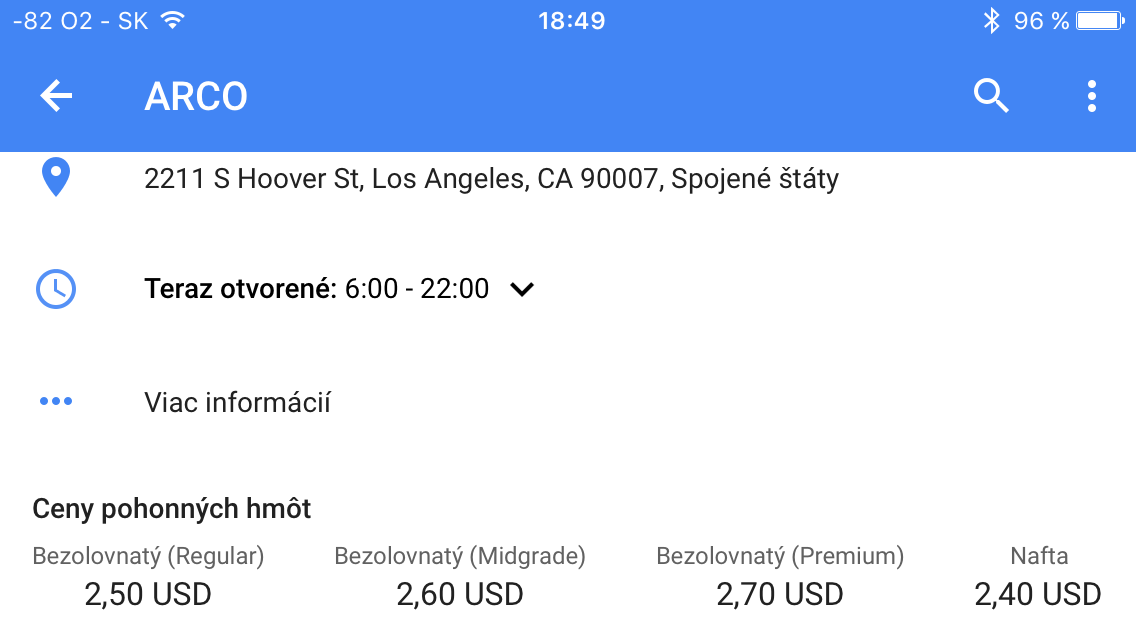Tap the 2211 S Hoover St address
The width and height of the screenshot is (1136, 640).
pyautogui.click(x=491, y=179)
